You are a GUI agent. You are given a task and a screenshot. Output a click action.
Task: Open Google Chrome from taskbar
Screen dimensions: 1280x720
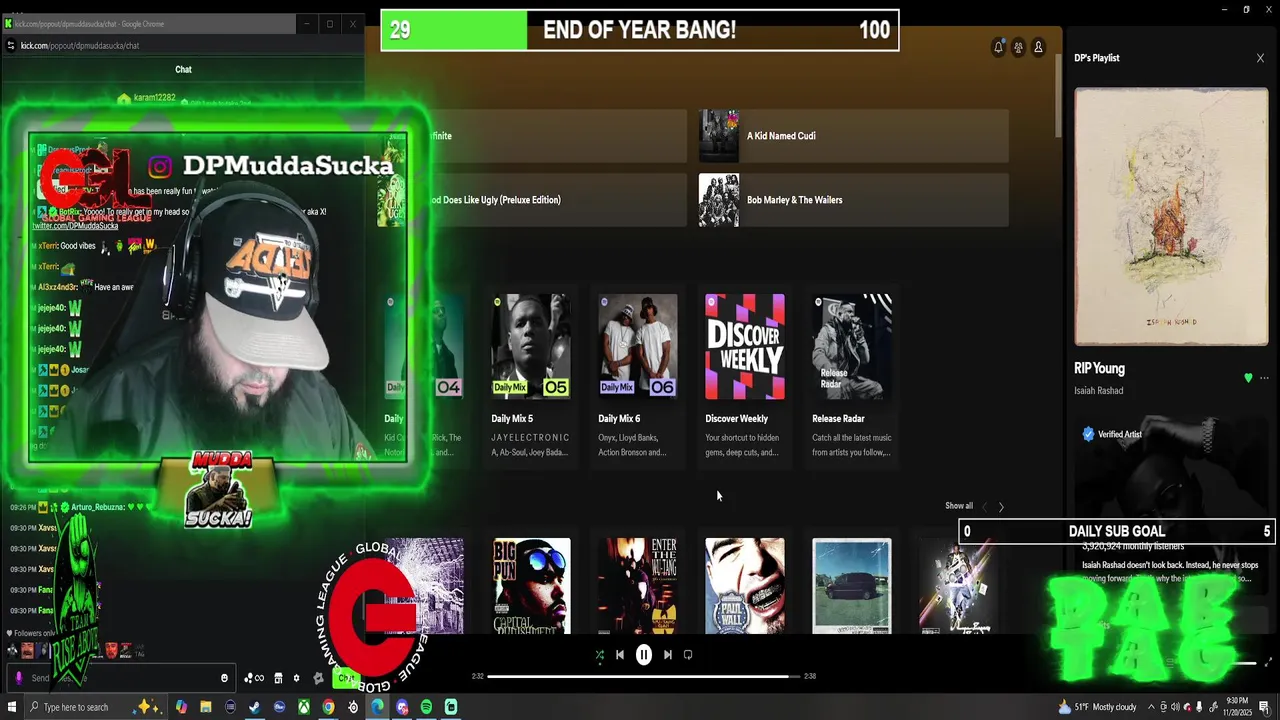328,707
